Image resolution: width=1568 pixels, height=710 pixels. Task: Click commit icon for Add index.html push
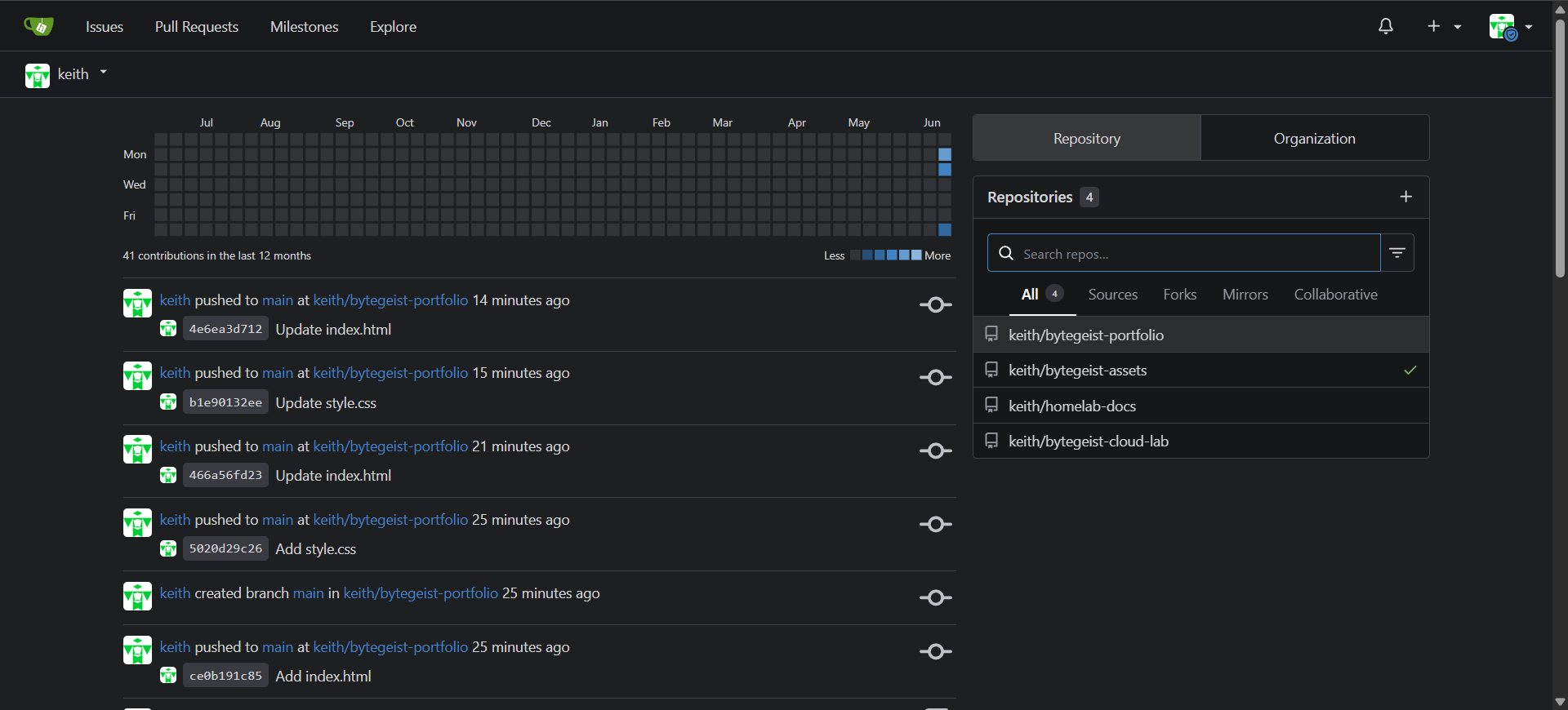(936, 651)
